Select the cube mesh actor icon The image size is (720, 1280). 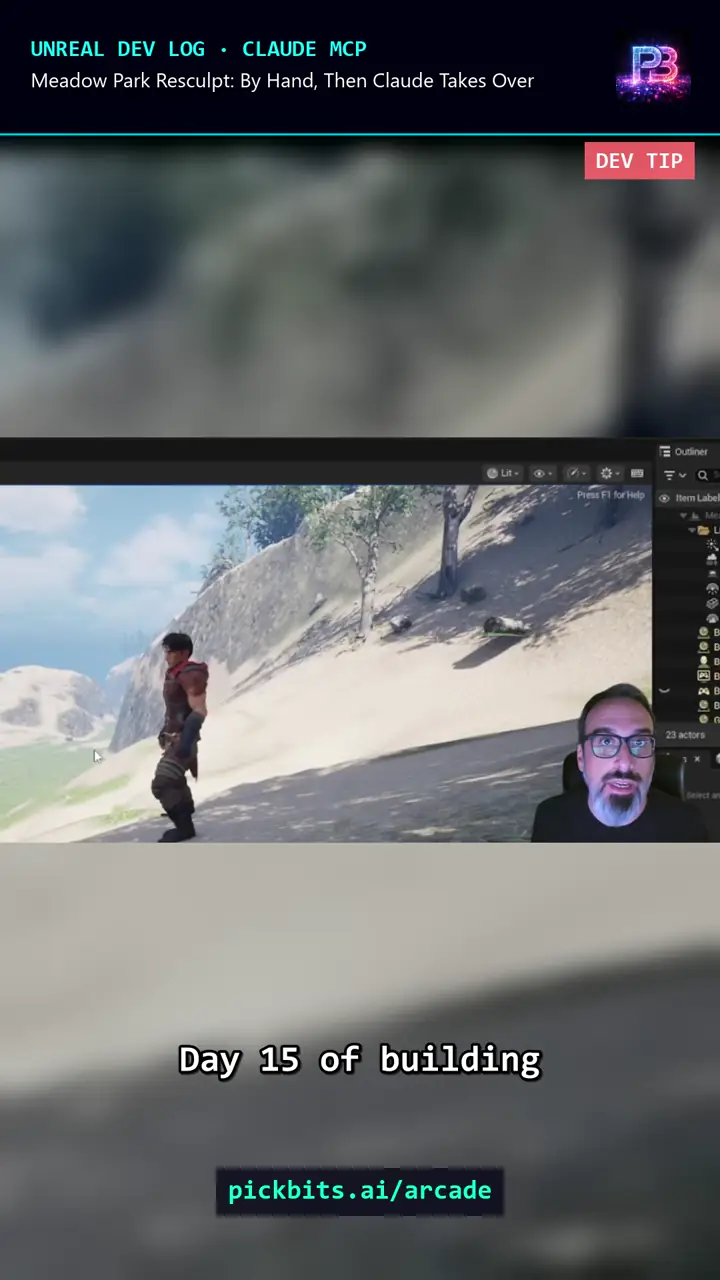[712, 603]
